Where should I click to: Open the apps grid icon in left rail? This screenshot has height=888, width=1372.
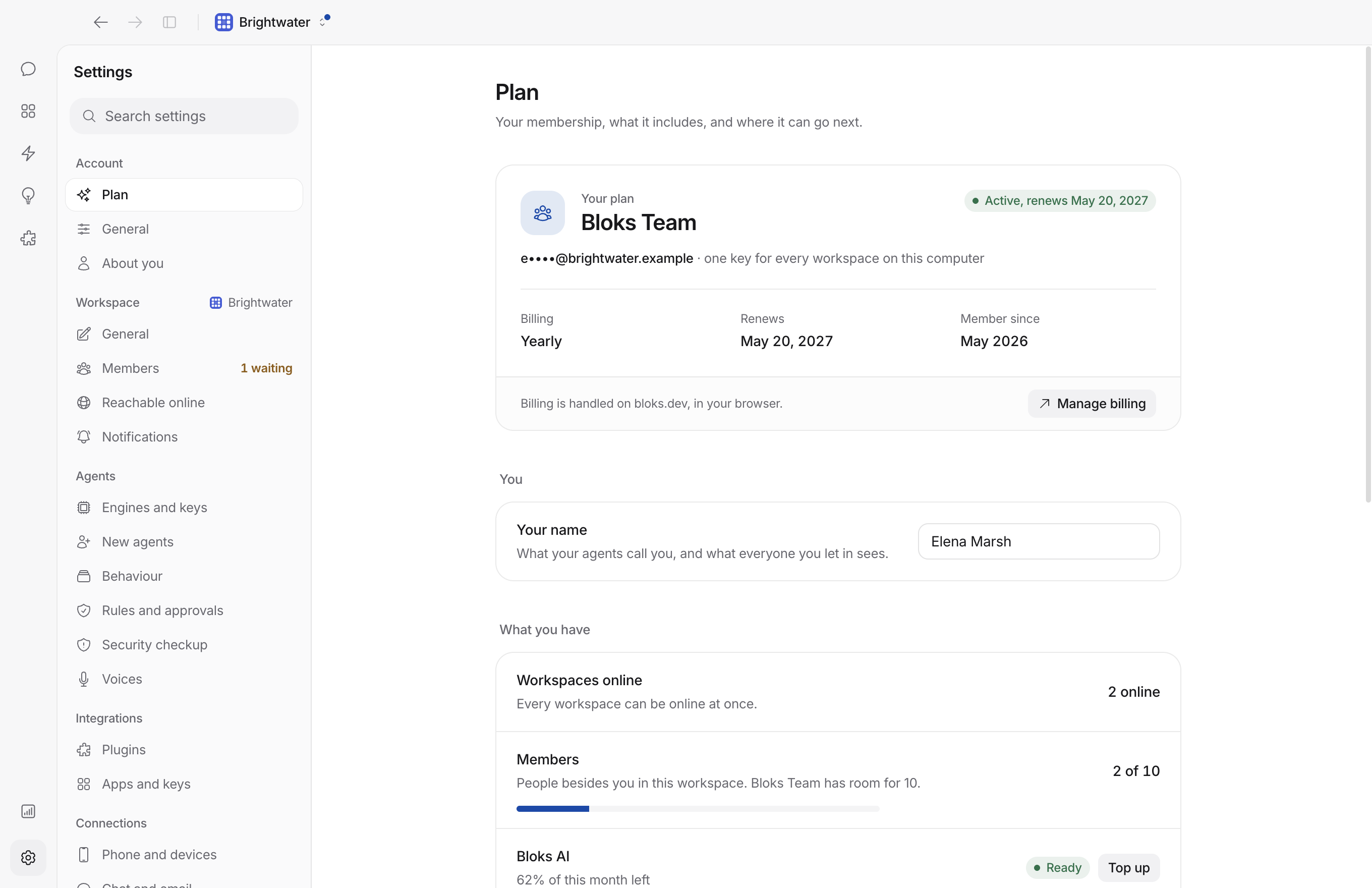28,112
